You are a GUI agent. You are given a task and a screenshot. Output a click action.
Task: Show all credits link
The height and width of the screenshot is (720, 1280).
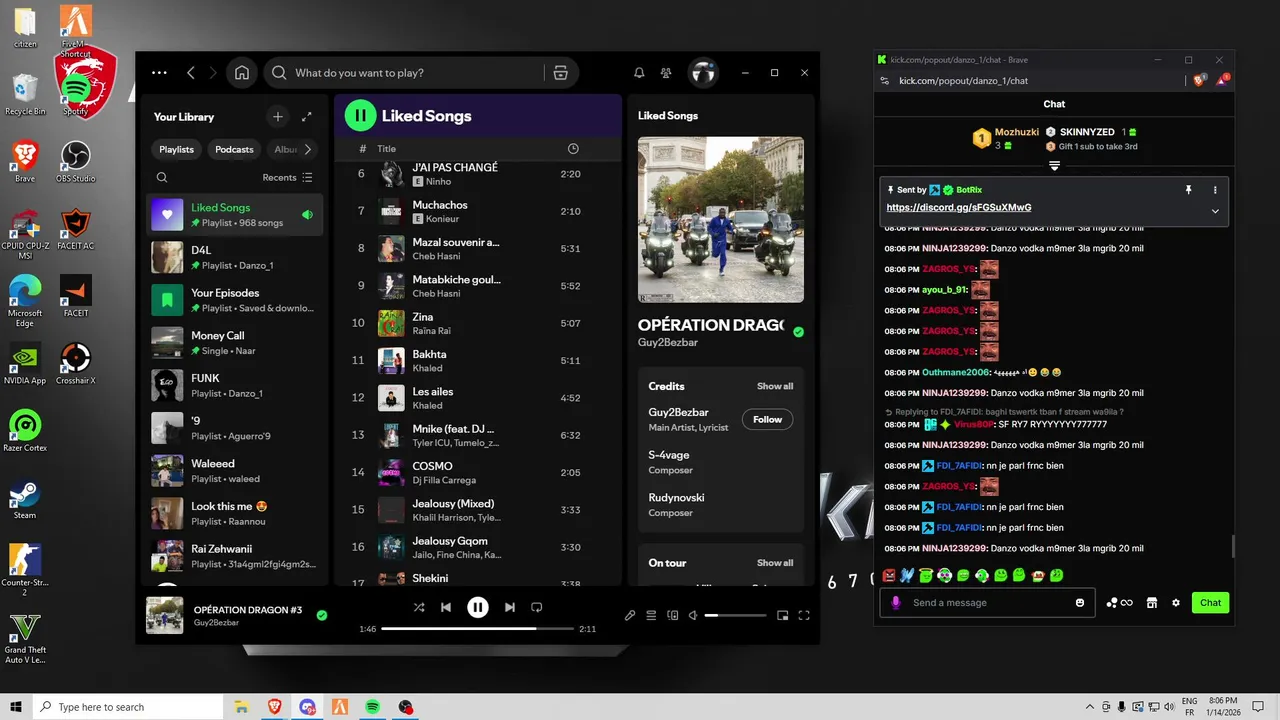point(775,386)
